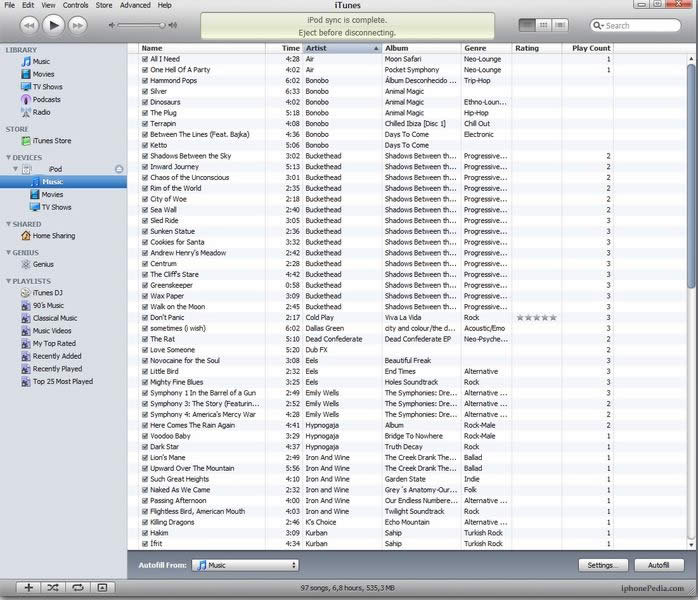Toggle shuffle in the bottom-left corner
The height and width of the screenshot is (600, 698).
52,587
